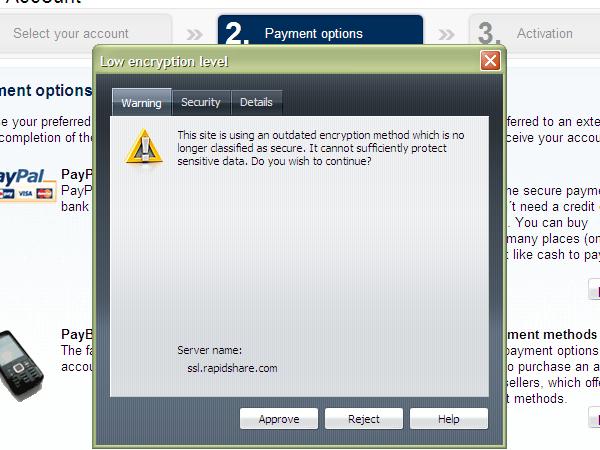Click the ssl.rapidshare.com server name text
Viewport: 600px width, 450px height.
tap(232, 368)
